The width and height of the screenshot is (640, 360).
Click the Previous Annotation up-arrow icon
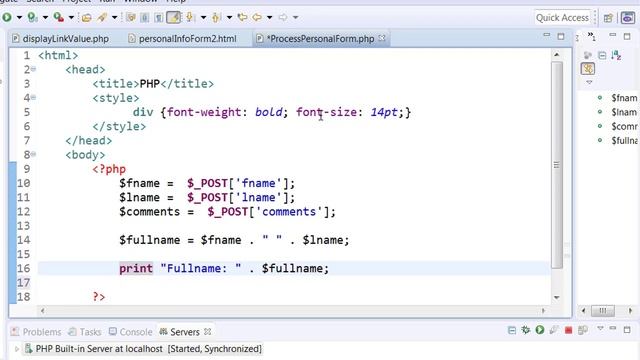point(216,17)
